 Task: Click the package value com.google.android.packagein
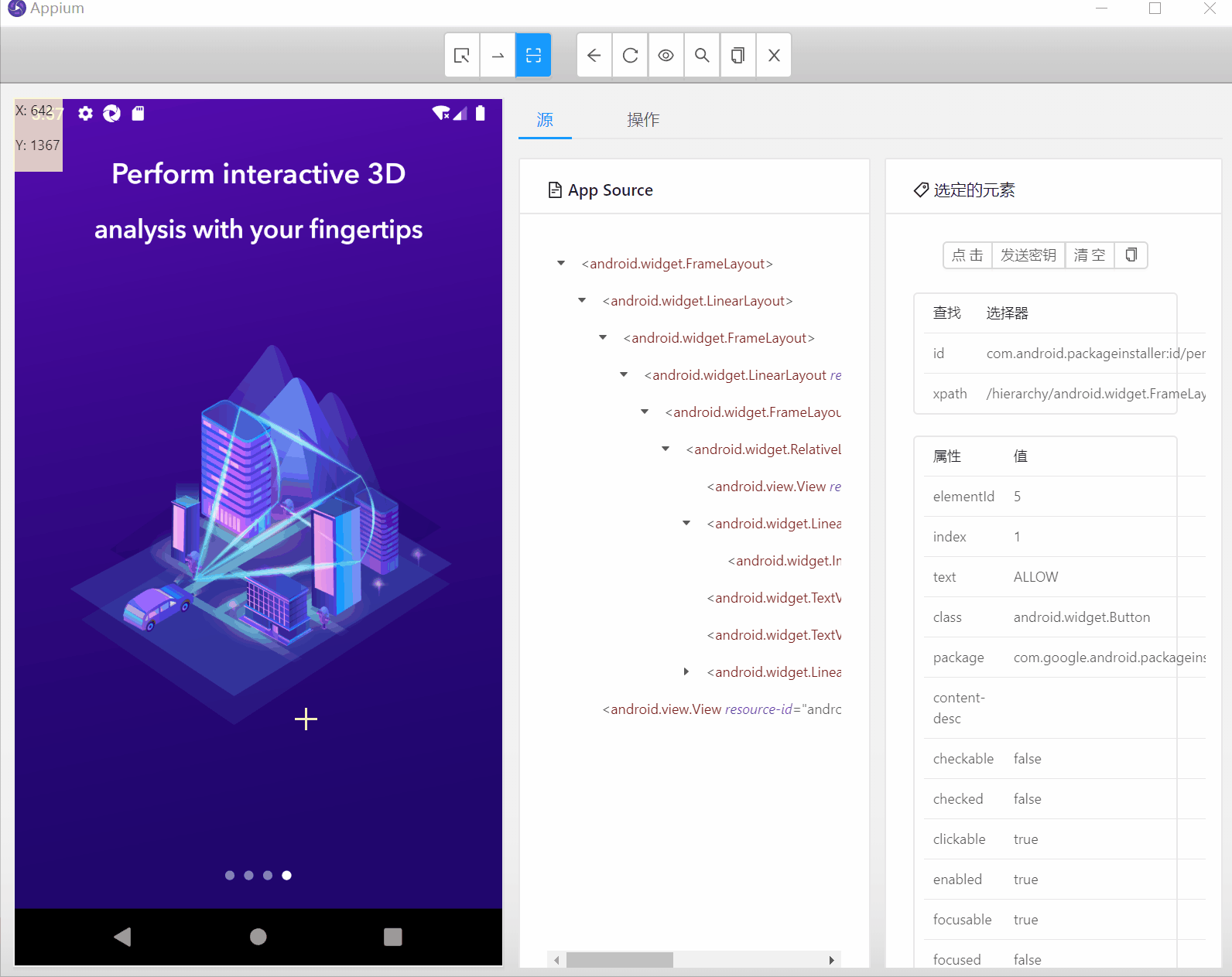point(1110,658)
